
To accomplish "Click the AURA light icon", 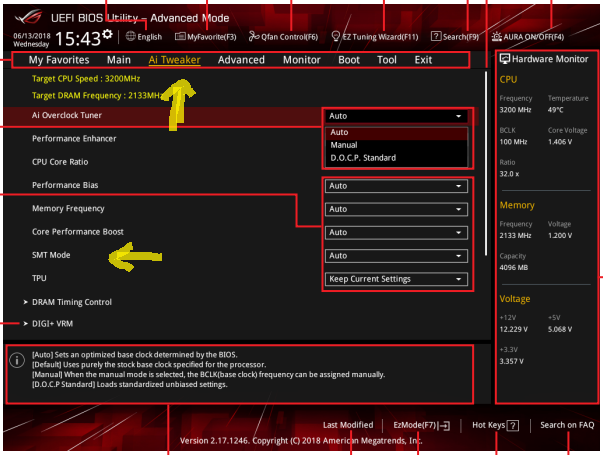I will 496,37.
